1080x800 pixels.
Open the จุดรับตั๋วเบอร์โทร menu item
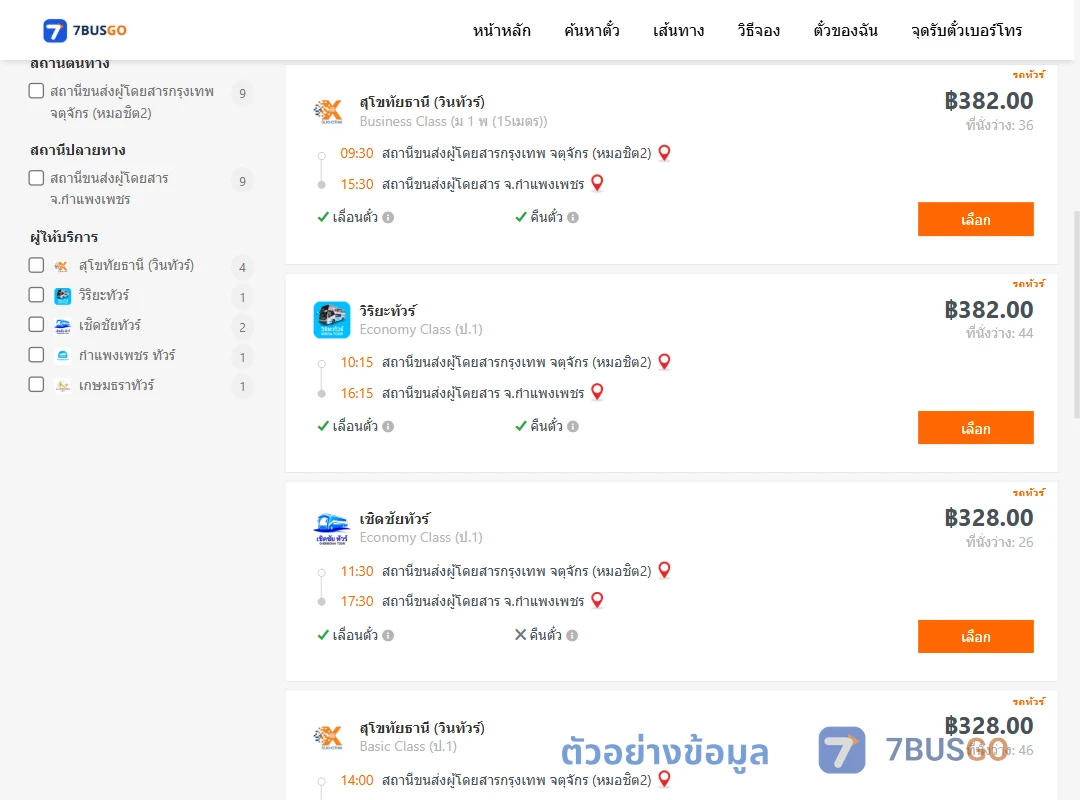tap(966, 30)
